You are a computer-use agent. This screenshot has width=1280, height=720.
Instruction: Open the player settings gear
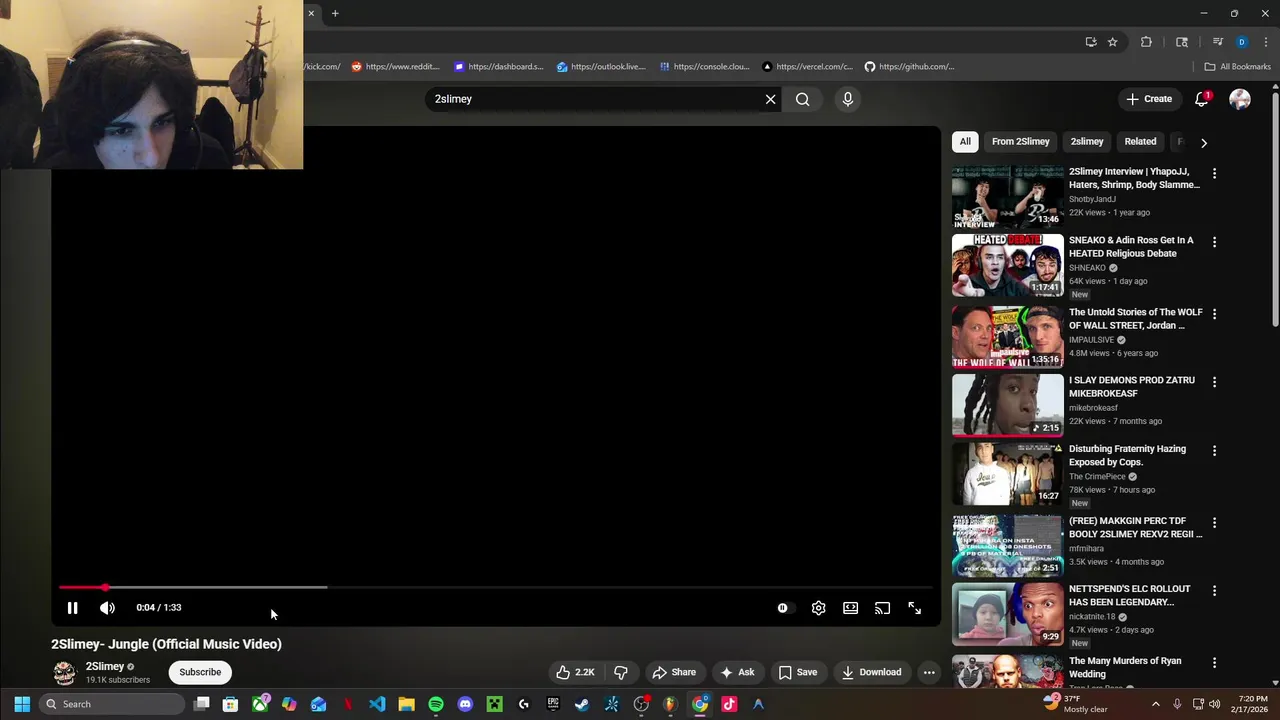[x=818, y=608]
